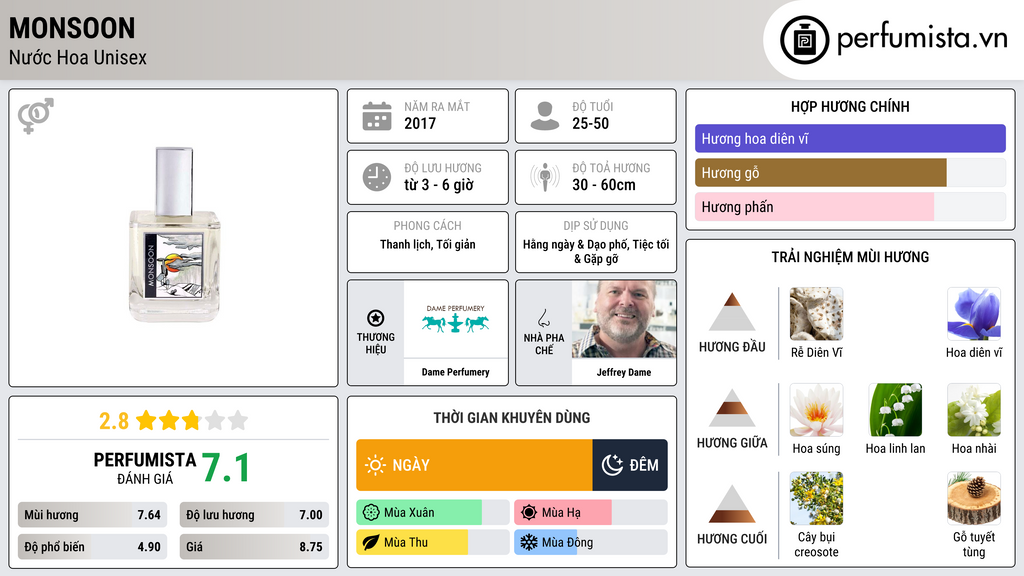
Task: Click the calendar icon beside Năm ra mắt
Action: (x=377, y=116)
